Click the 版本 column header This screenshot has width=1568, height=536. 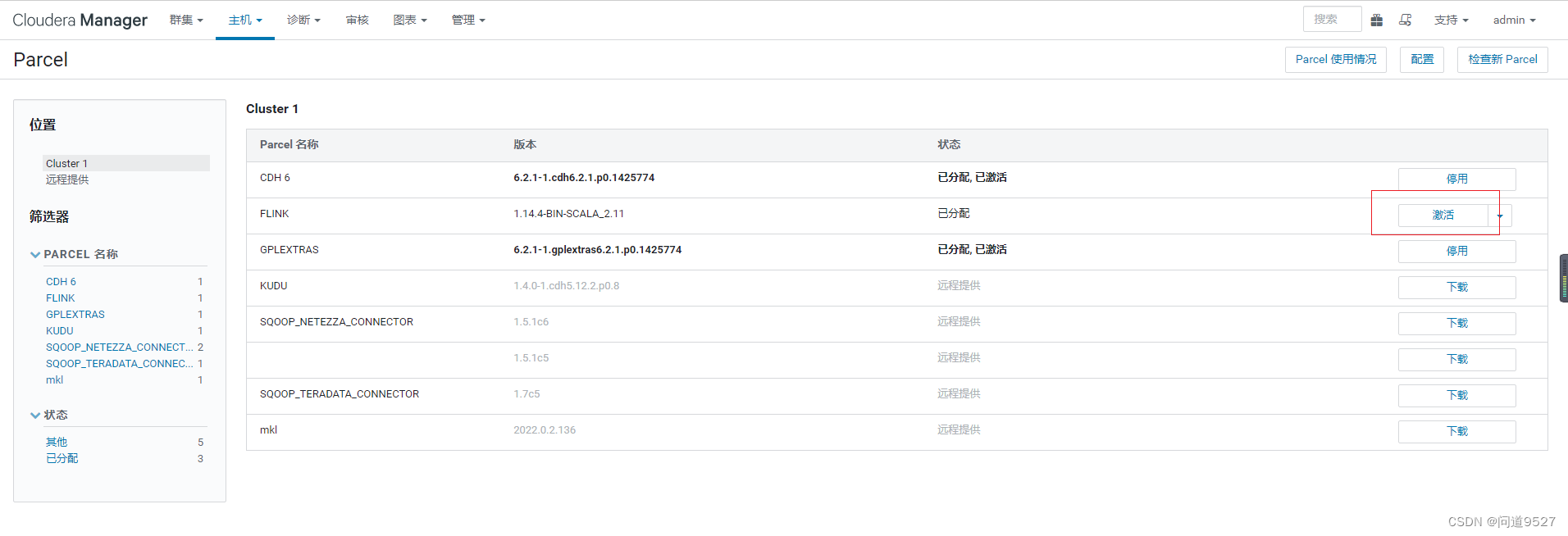point(525,144)
